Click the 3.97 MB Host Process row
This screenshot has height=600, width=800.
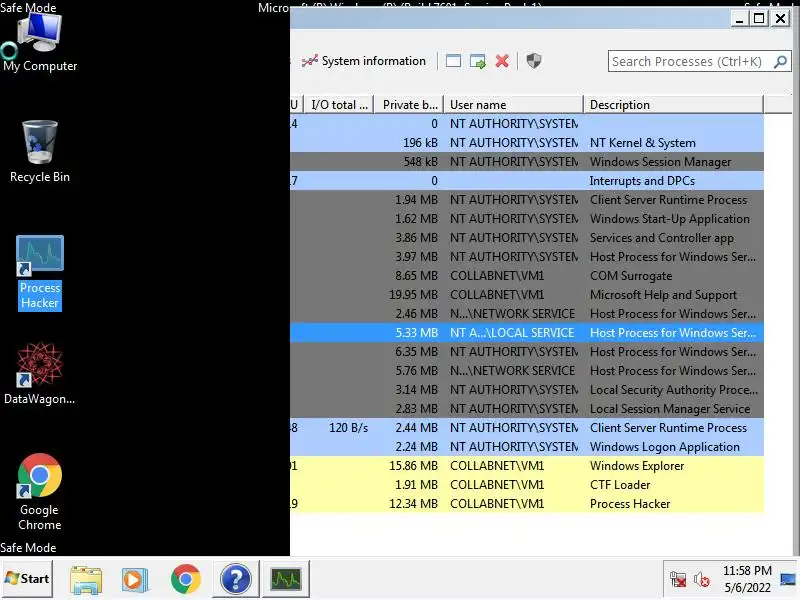pos(527,257)
